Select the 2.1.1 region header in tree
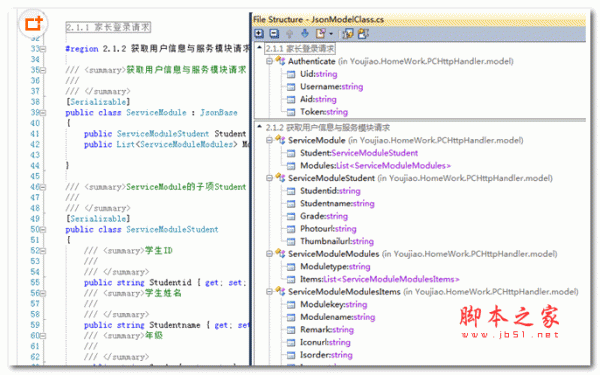The width and height of the screenshot is (600, 375). 300,49
